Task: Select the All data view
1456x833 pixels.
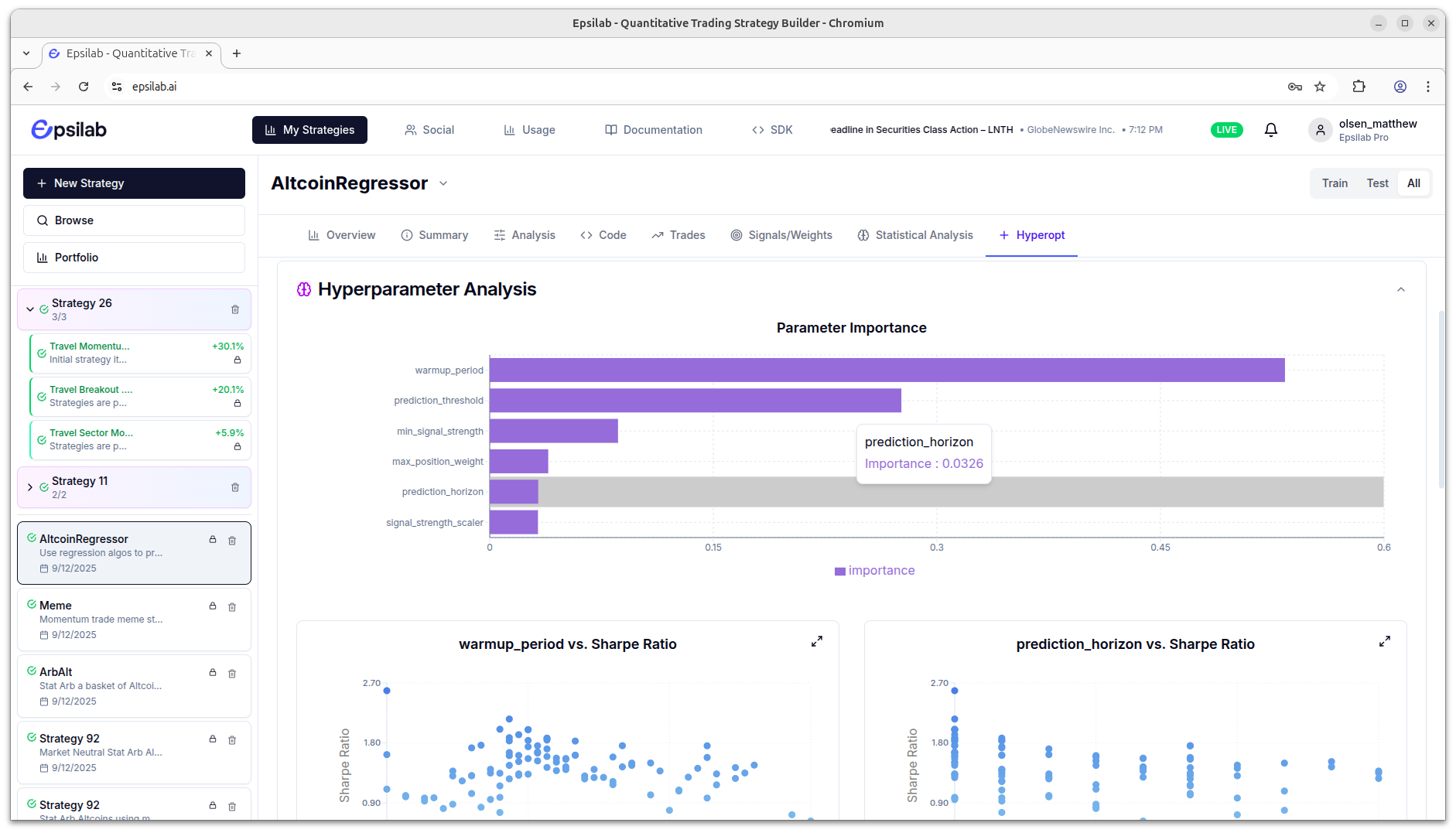Action: point(1413,183)
